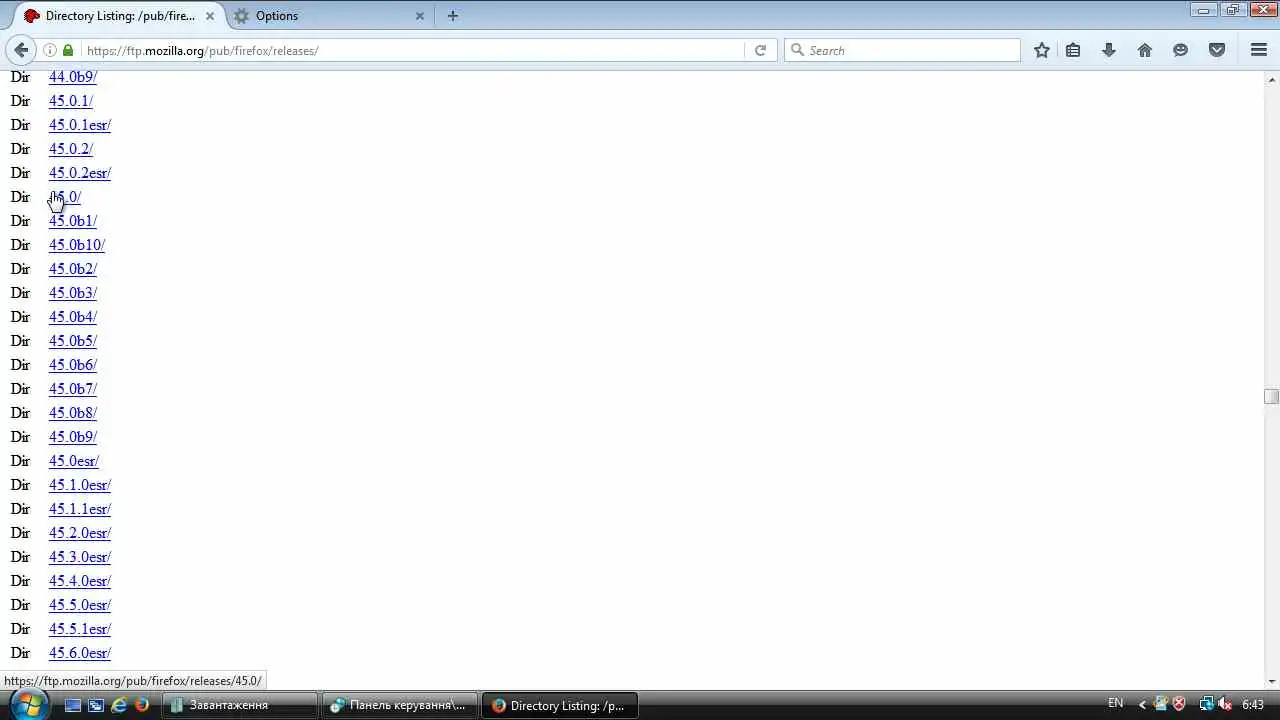Click the vertical scrollbar thumb

point(1271,396)
